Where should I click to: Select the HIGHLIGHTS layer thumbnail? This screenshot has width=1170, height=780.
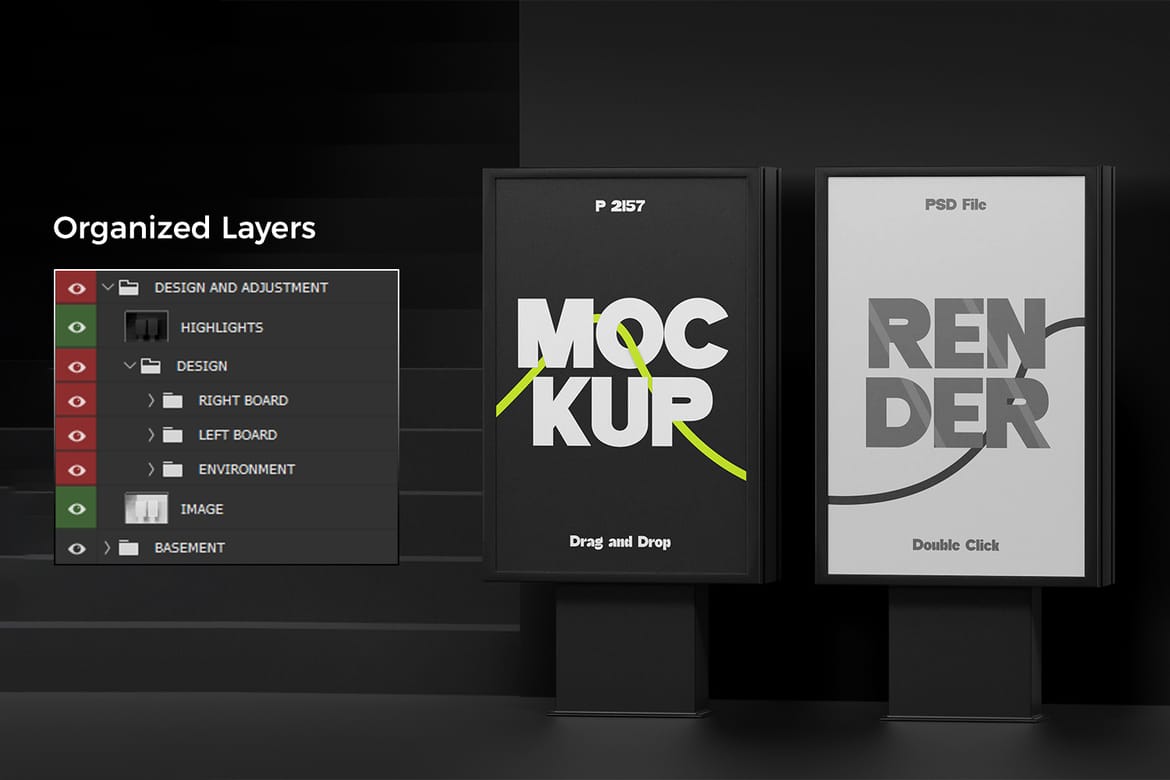146,327
